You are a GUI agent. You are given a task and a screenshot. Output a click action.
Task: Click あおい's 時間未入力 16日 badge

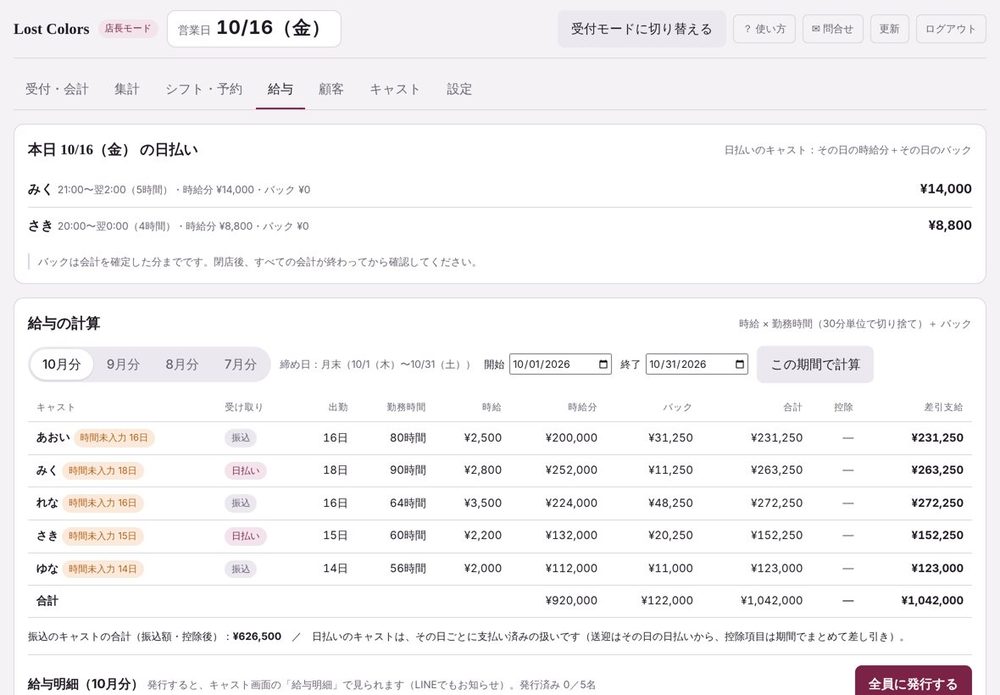coord(114,437)
